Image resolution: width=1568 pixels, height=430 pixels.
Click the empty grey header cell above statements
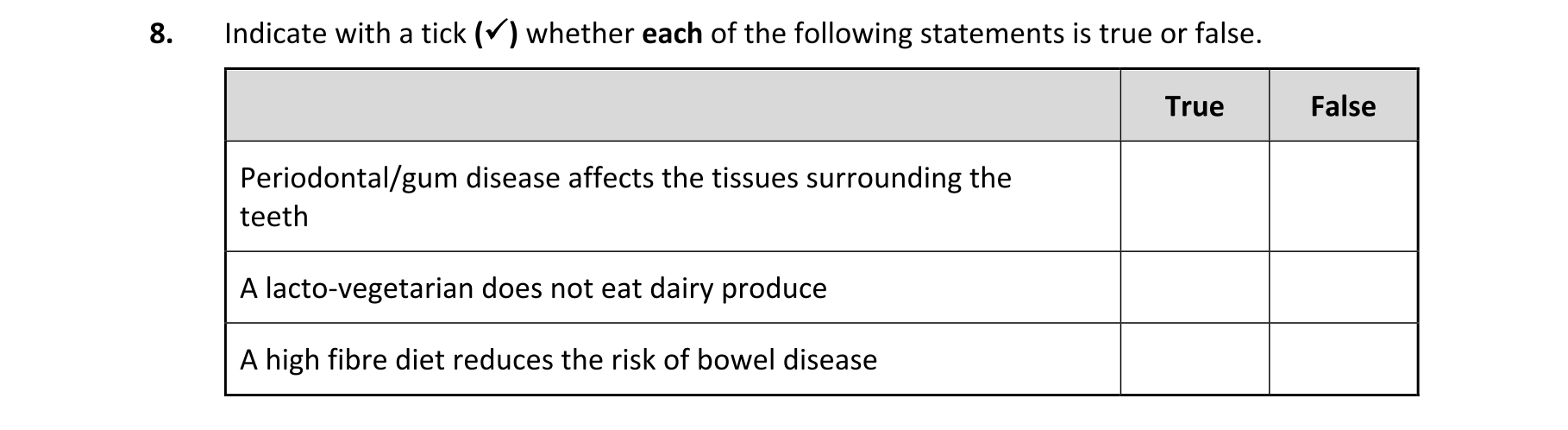click(x=673, y=105)
